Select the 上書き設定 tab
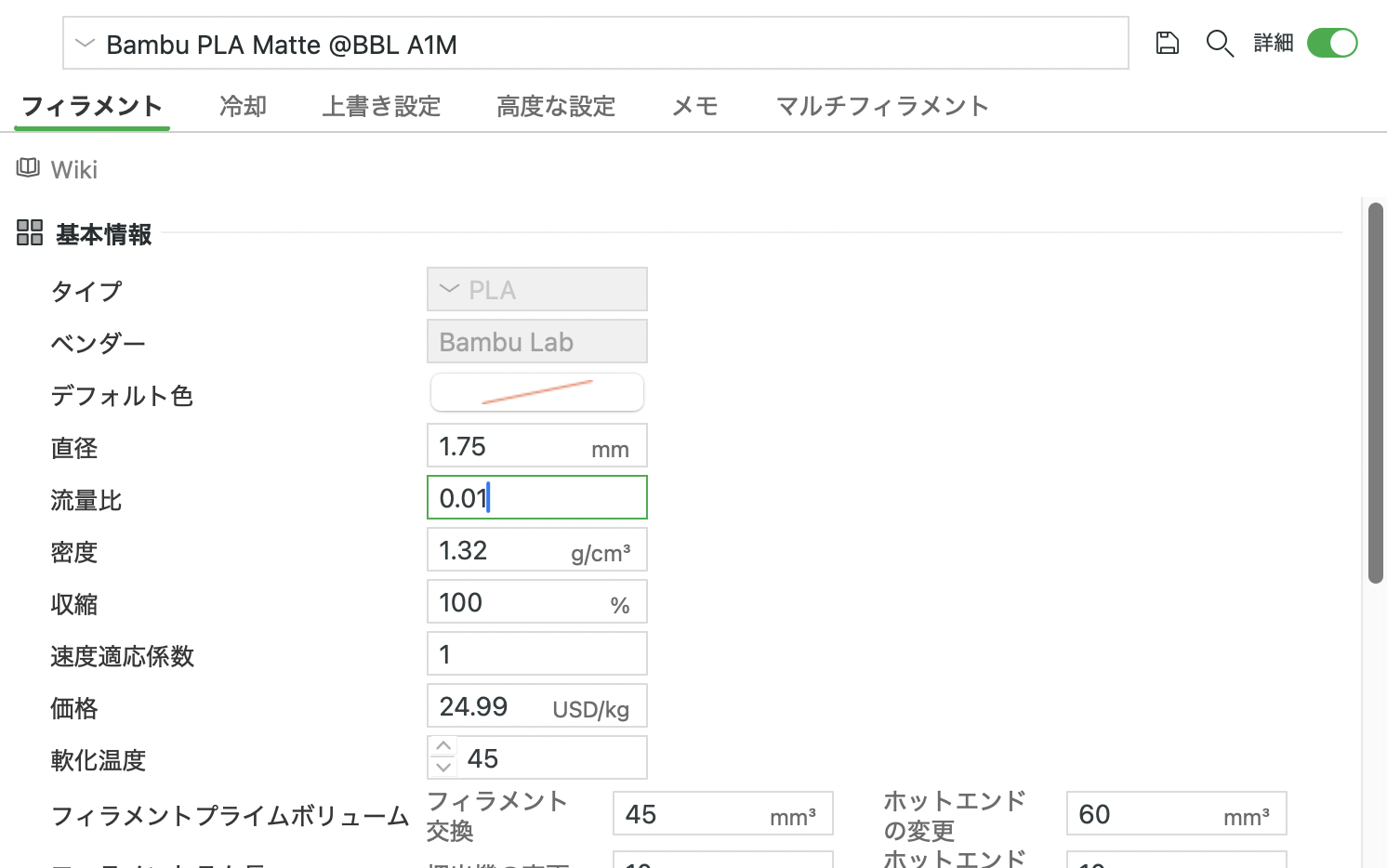 381,106
